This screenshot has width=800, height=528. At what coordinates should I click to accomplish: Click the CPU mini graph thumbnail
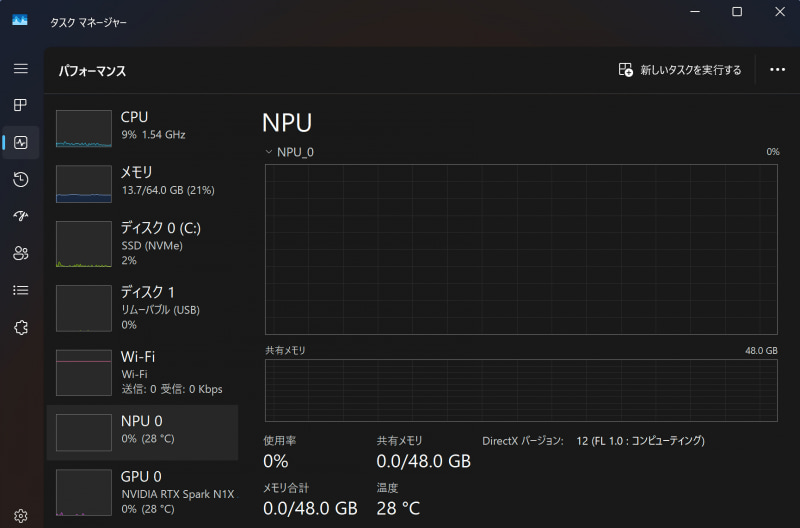click(84, 129)
